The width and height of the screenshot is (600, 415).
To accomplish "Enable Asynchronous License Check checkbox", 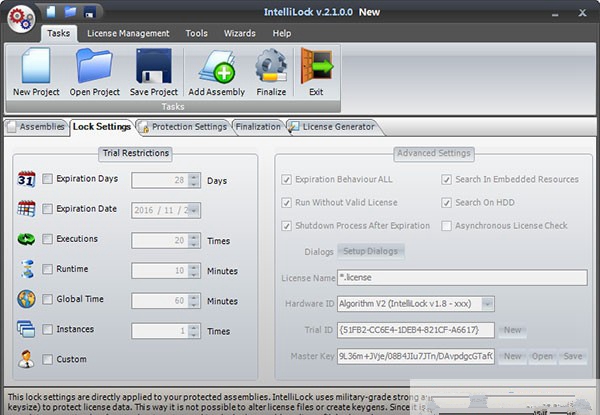I will pos(446,226).
